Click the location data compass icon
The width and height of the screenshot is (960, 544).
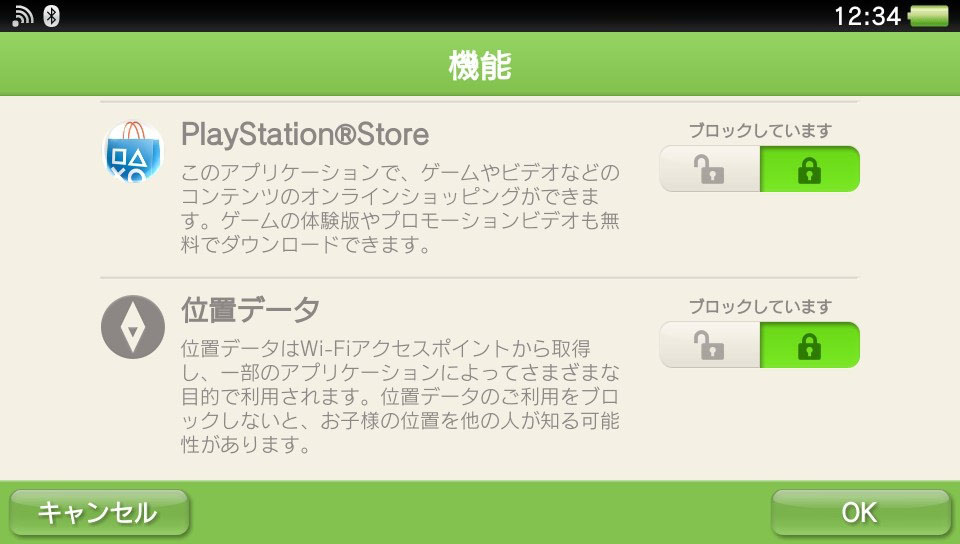133,327
